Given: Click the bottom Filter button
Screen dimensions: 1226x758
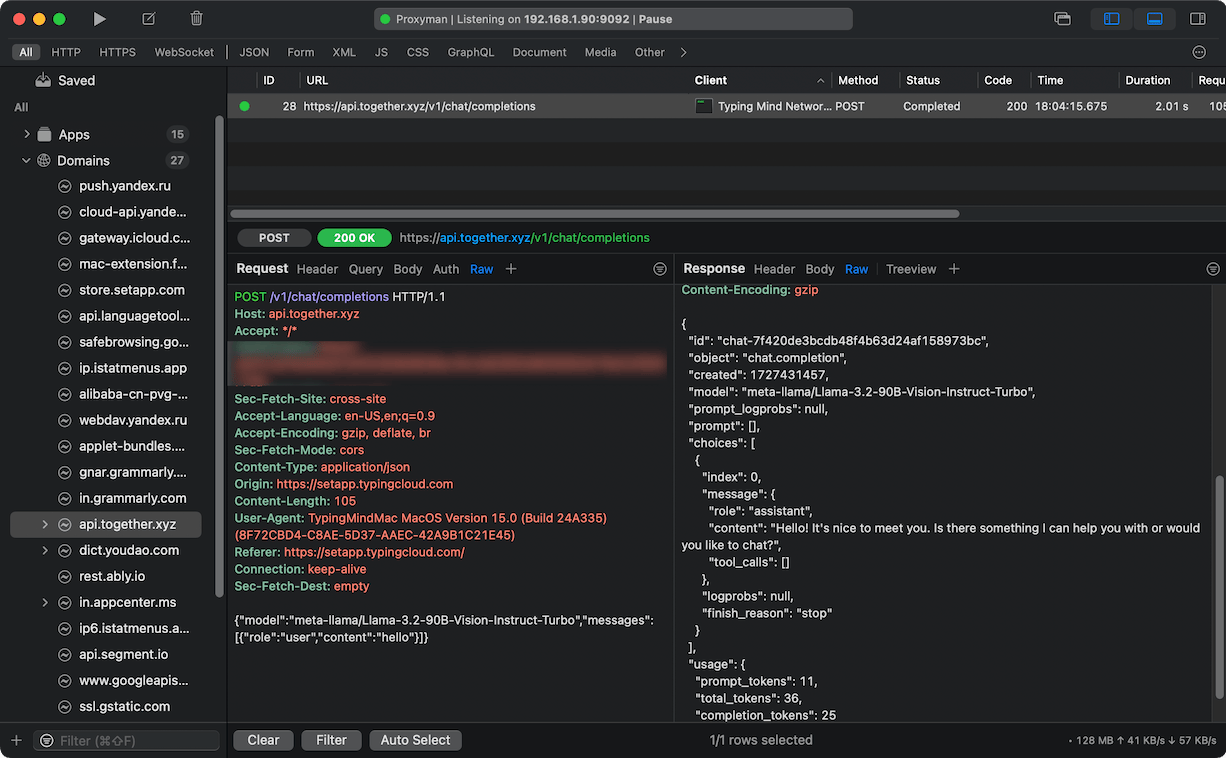Looking at the screenshot, I should (x=331, y=740).
